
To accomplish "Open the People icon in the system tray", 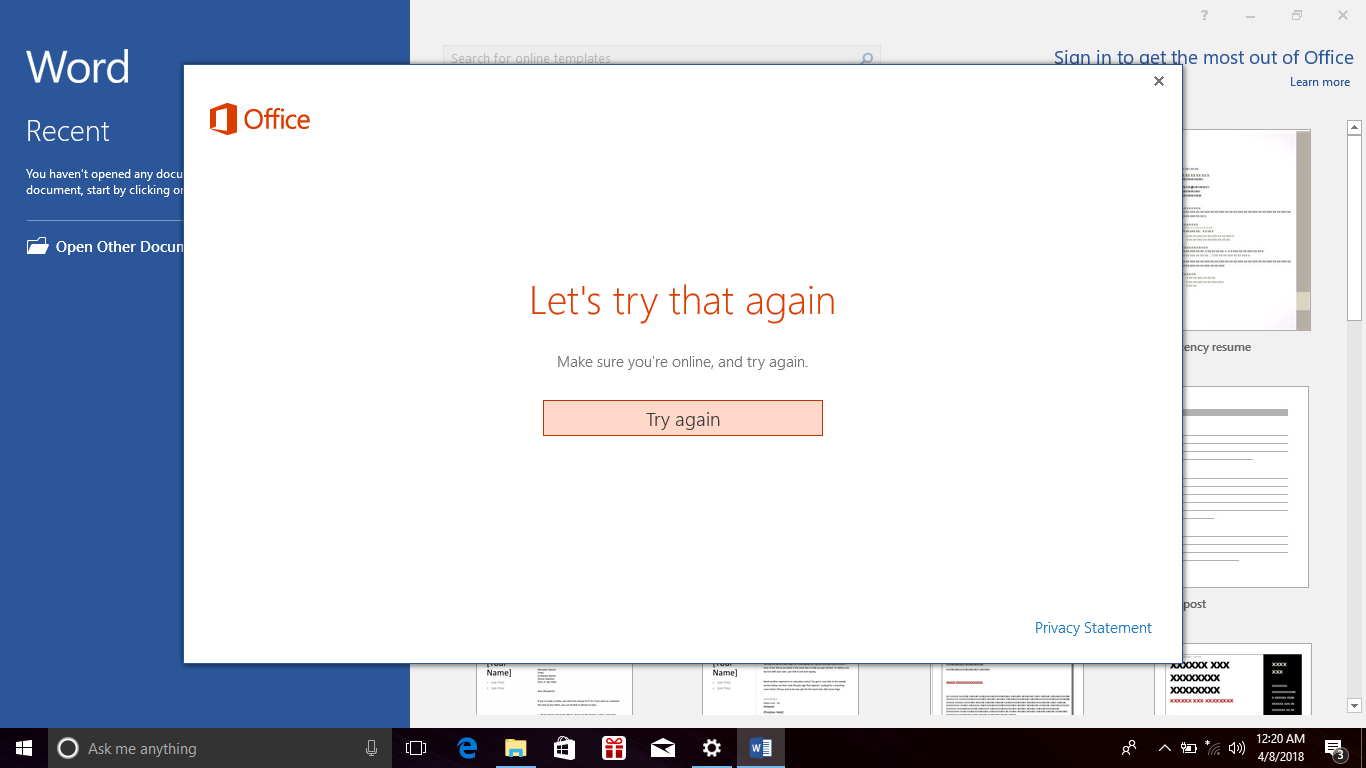I will coord(1129,748).
